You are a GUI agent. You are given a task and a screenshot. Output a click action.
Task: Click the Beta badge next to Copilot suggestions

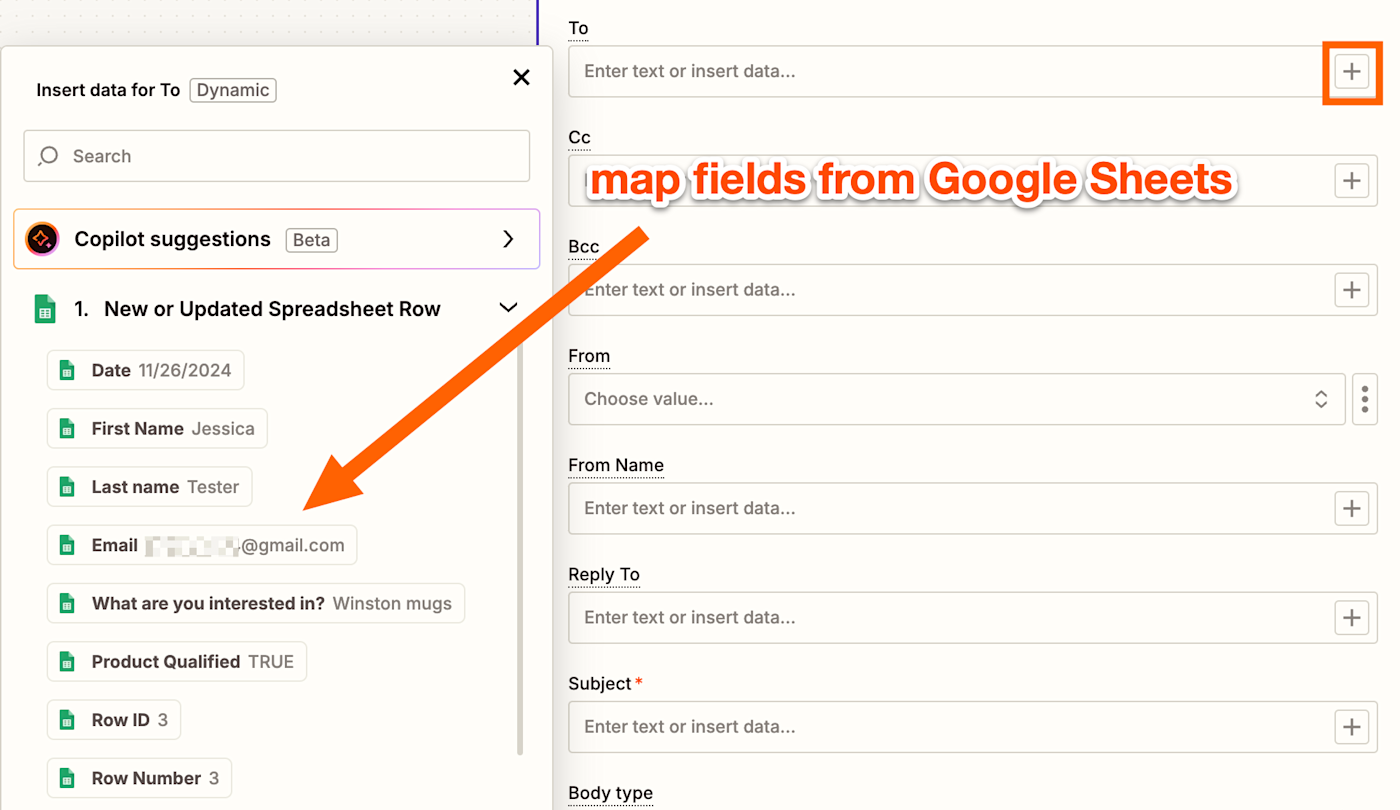pyautogui.click(x=312, y=240)
